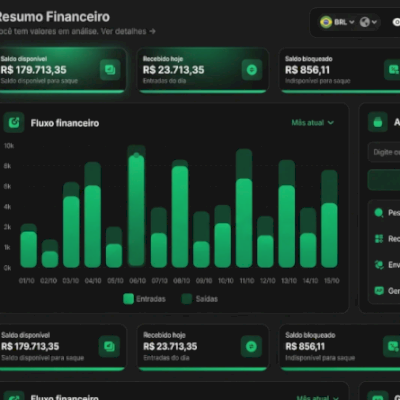Toggle the Entradas legend swatch
Image resolution: width=400 pixels, height=400 pixels.
pyautogui.click(x=128, y=299)
